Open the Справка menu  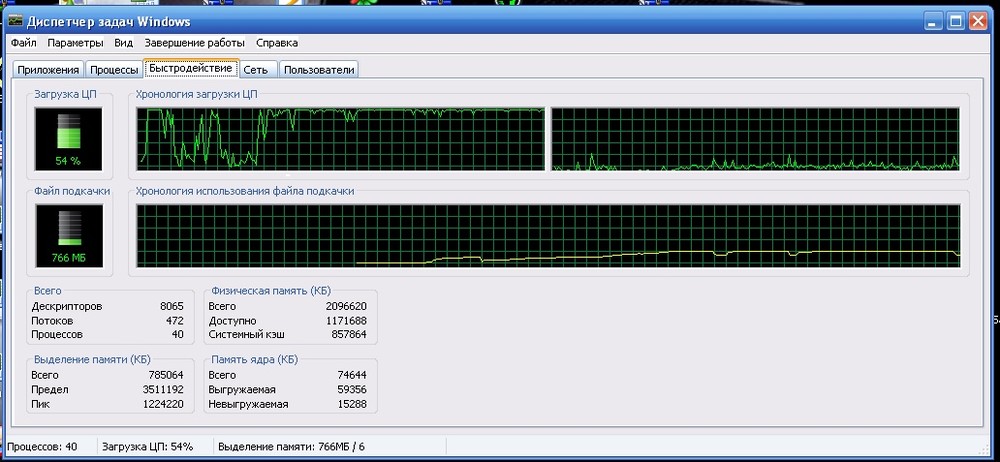point(277,43)
